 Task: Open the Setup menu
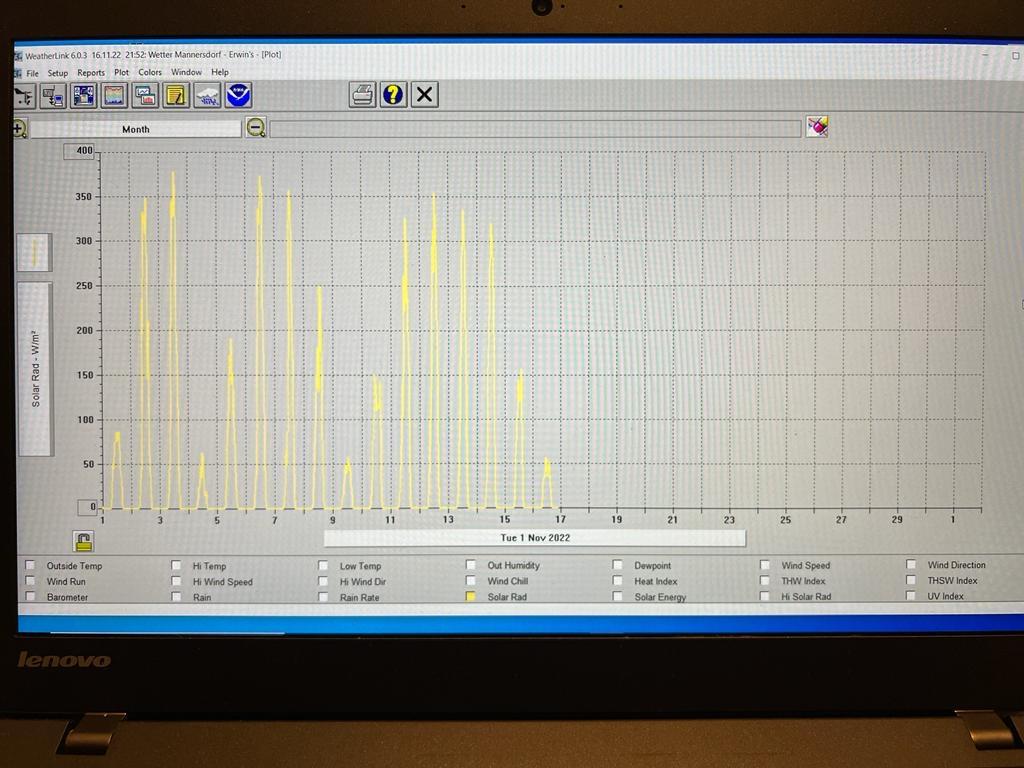(57, 73)
